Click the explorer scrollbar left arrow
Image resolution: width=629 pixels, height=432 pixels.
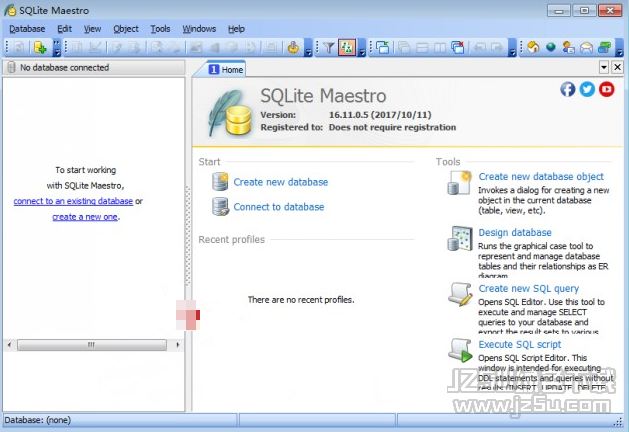pos(9,345)
